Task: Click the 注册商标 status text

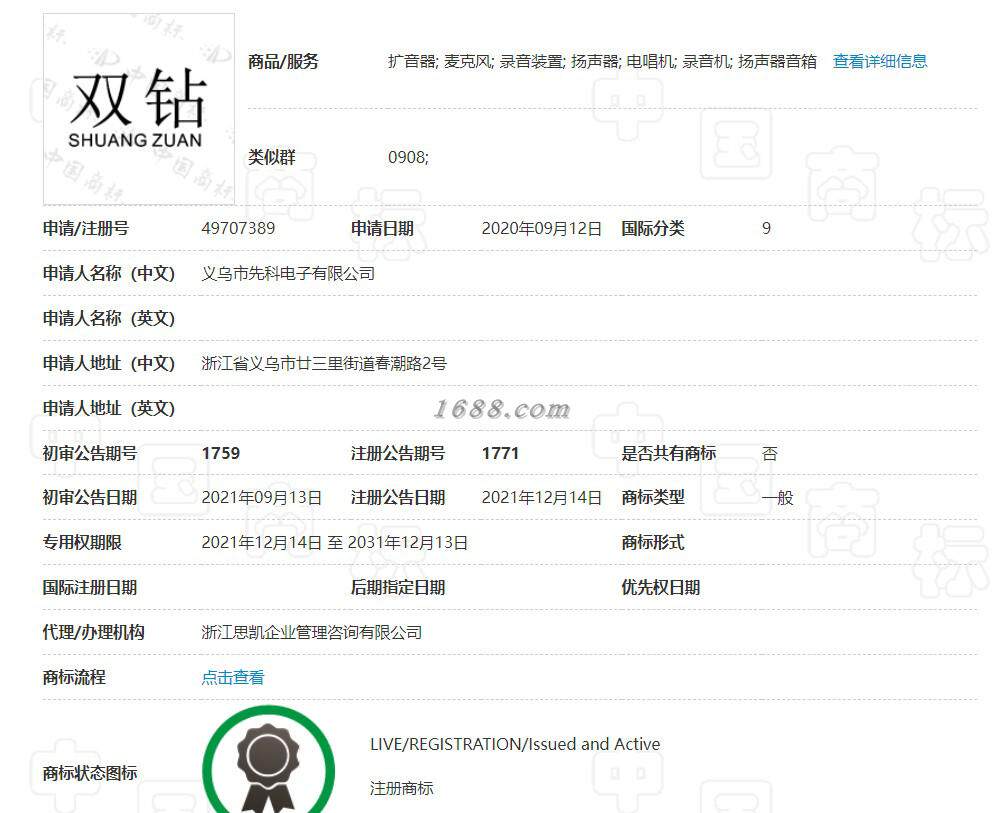Action: (x=401, y=788)
